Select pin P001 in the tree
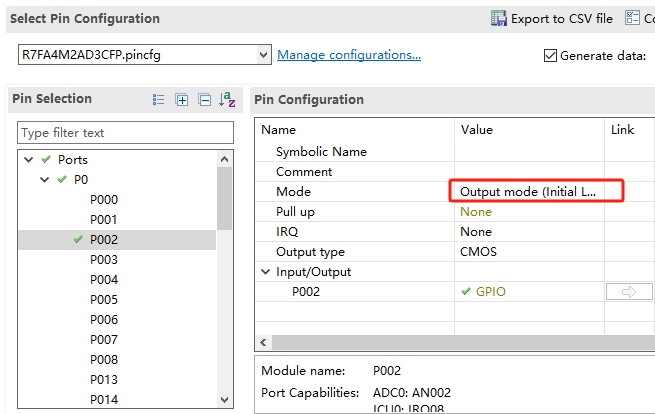 pyautogui.click(x=104, y=220)
